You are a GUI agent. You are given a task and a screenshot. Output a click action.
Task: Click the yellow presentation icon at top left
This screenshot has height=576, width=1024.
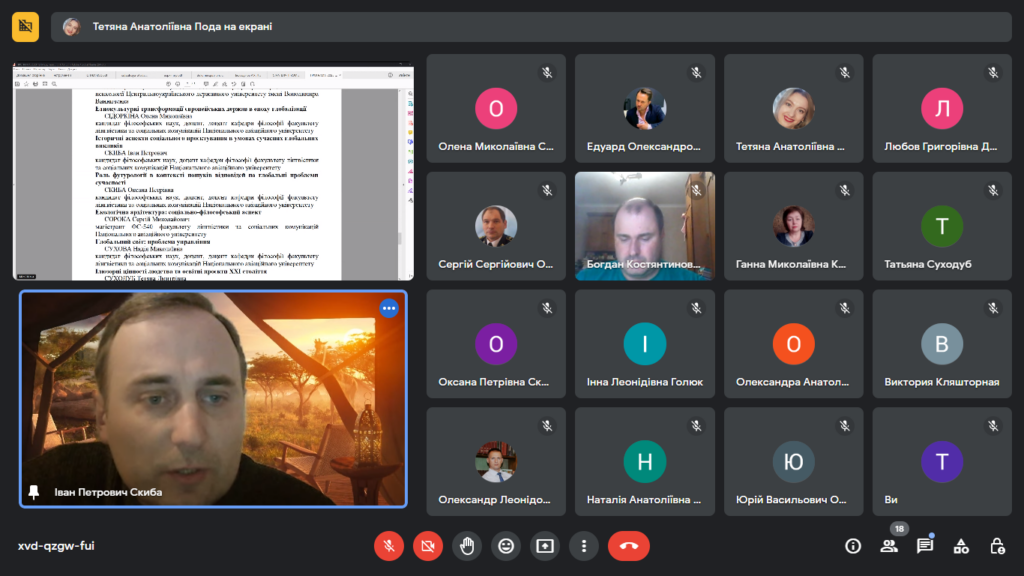[x=26, y=27]
